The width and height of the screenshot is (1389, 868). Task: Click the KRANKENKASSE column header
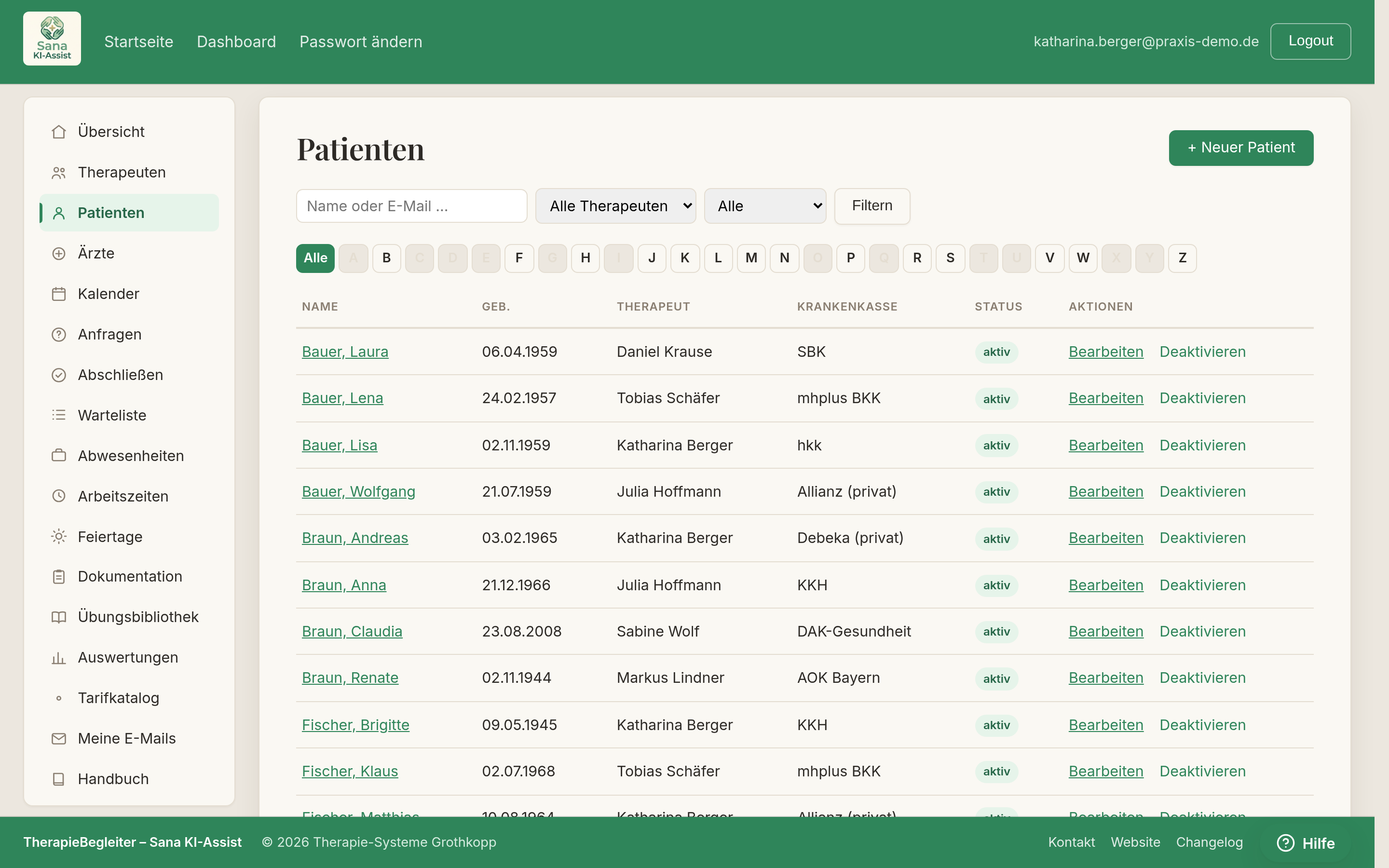click(x=847, y=307)
